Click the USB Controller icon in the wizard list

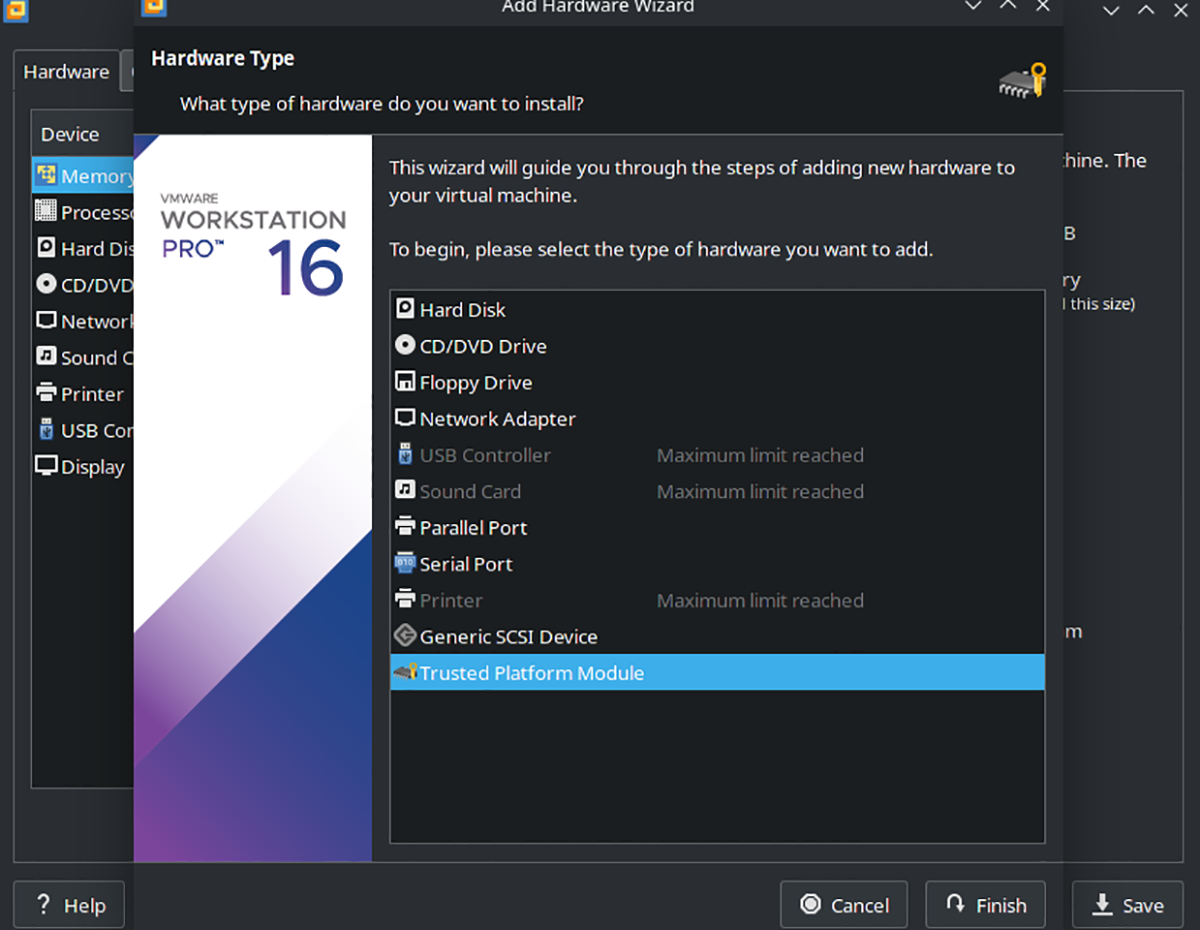click(x=405, y=455)
